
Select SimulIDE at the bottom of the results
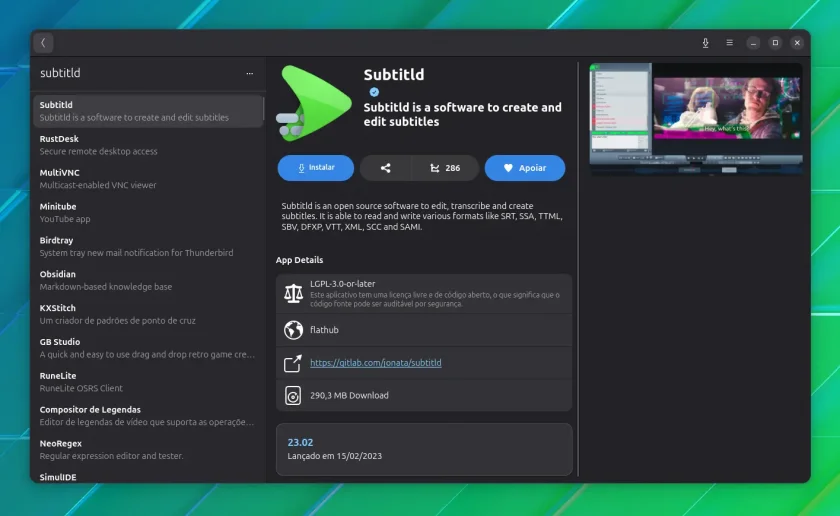pyautogui.click(x=148, y=476)
